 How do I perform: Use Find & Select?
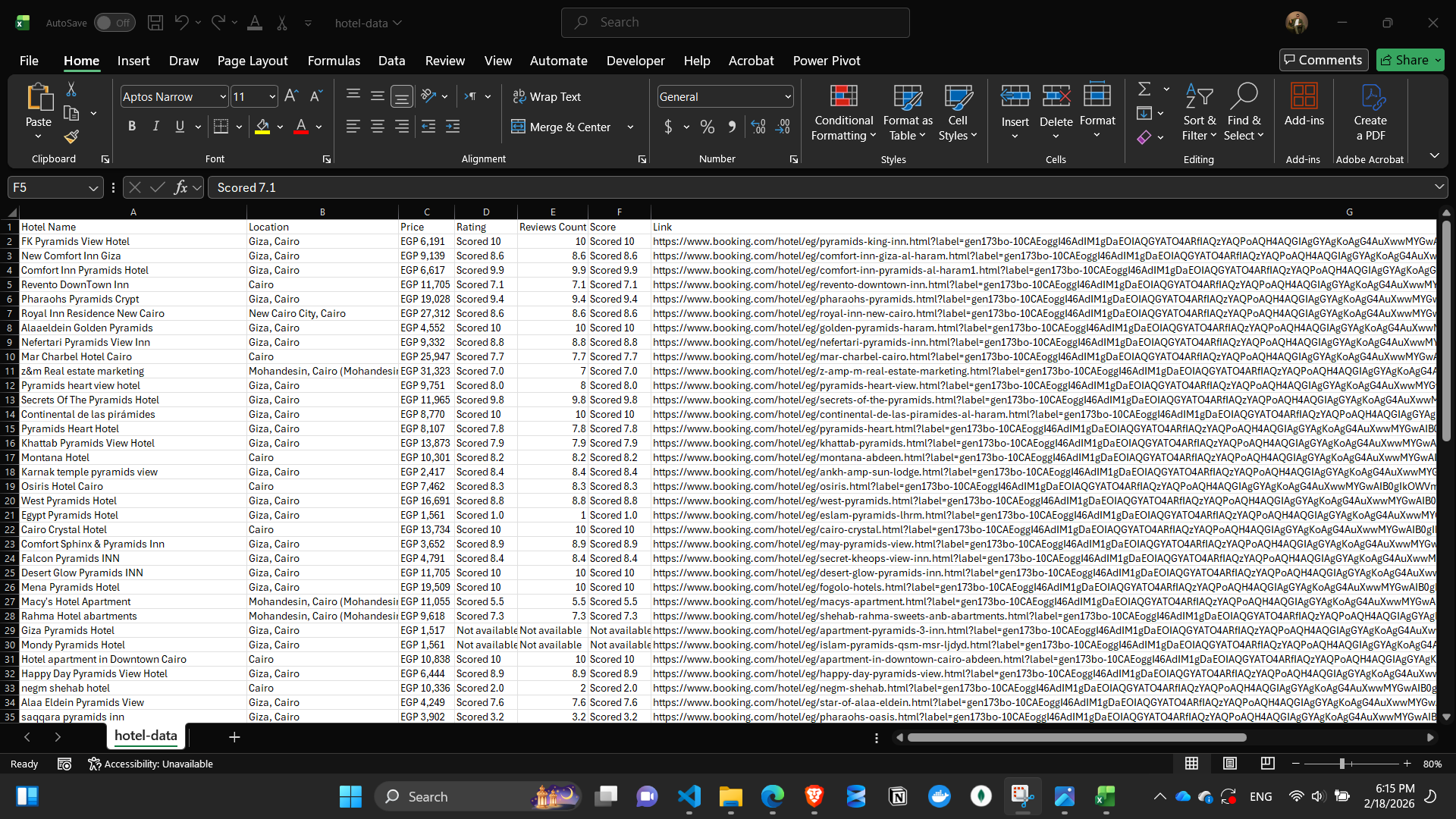pos(1244,112)
